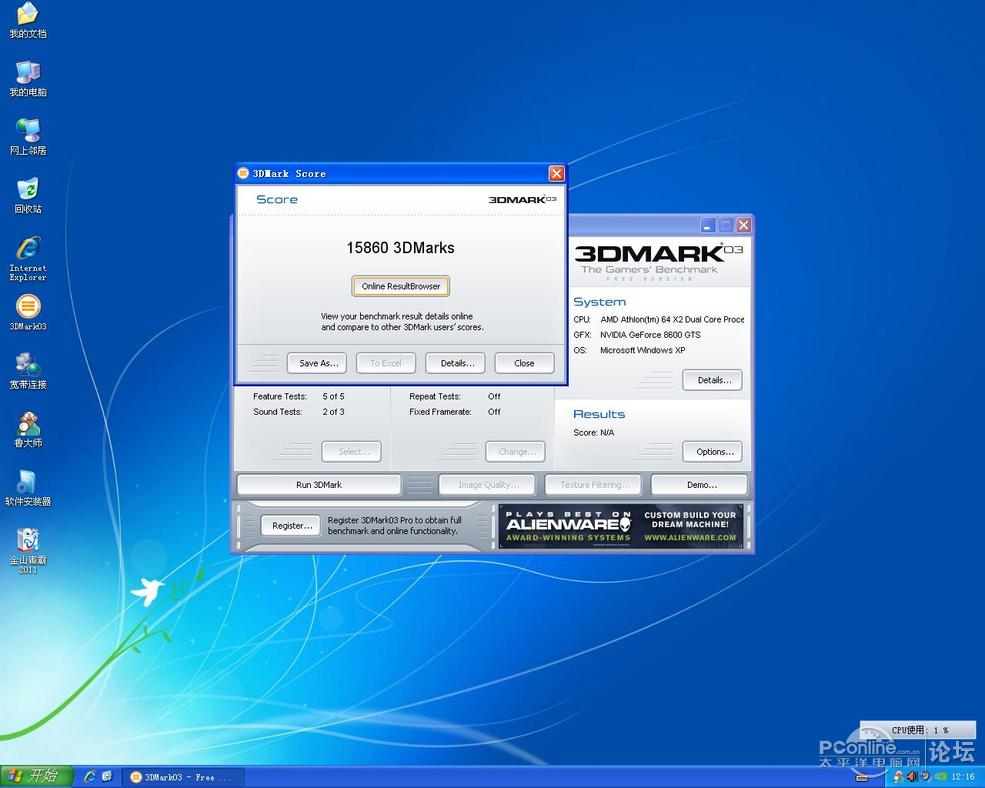
Task: Click the Change settings button
Action: tap(516, 452)
